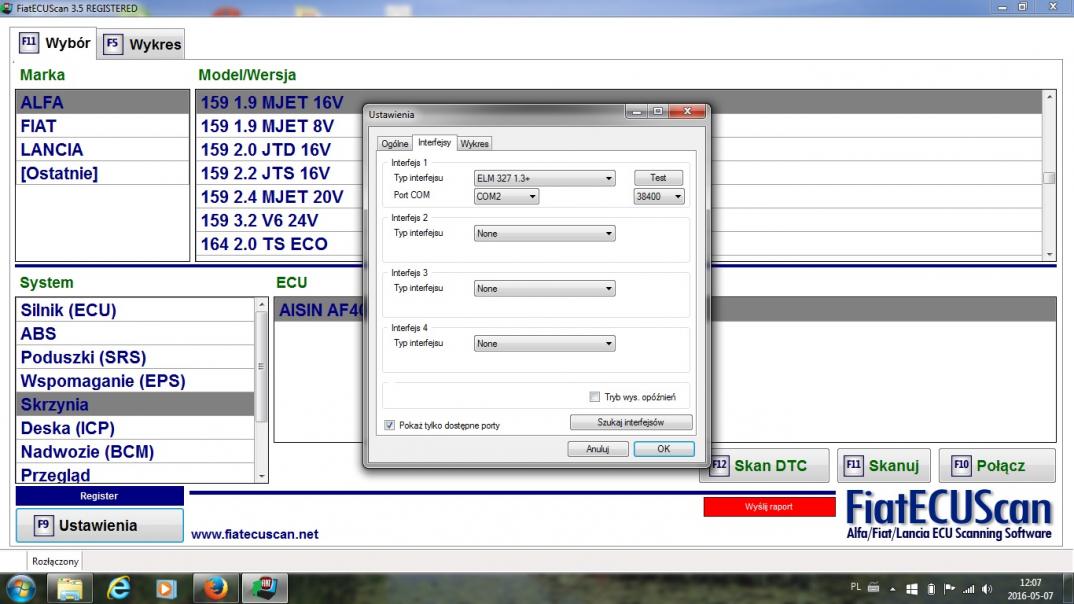The image size is (1074, 604).
Task: Uncheck Pokaż tylko dostępne porty
Action: (389, 425)
